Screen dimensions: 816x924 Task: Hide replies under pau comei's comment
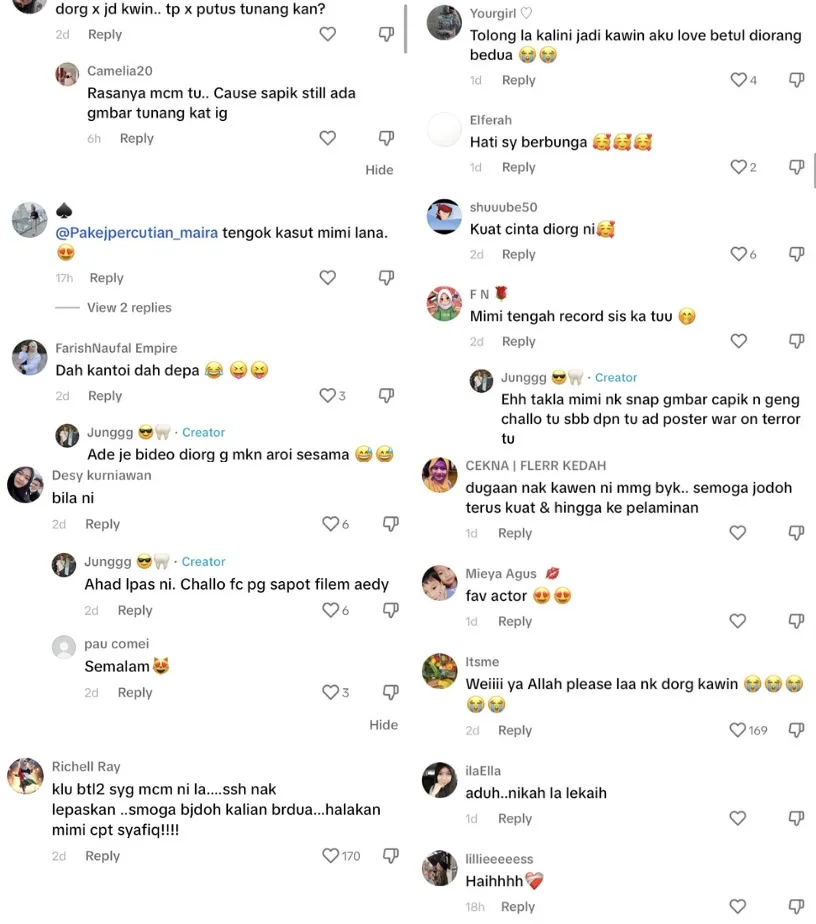[x=383, y=725]
